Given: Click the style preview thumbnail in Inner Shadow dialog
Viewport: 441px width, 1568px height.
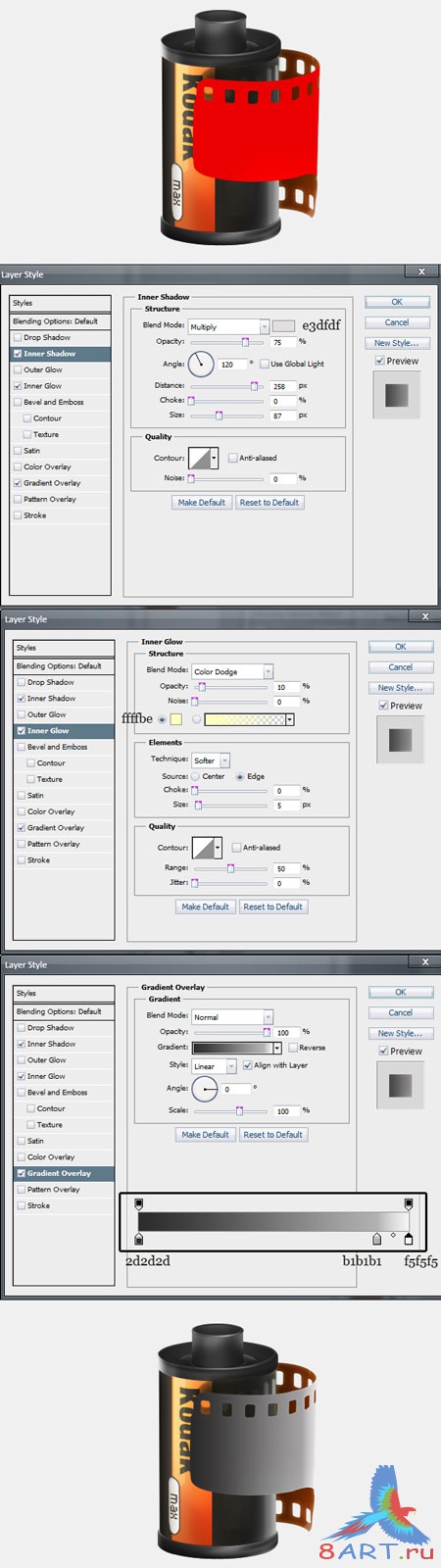Looking at the screenshot, I should [397, 395].
